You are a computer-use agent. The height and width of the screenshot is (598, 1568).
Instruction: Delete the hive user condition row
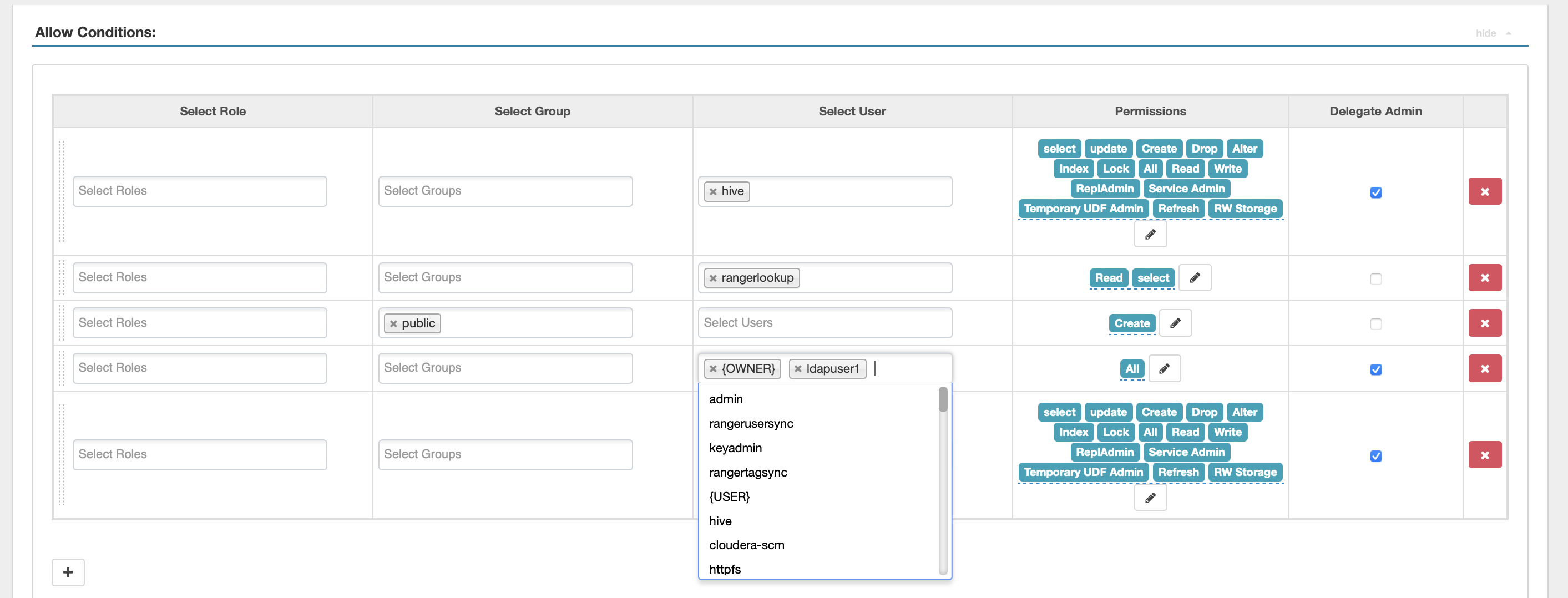click(1484, 191)
